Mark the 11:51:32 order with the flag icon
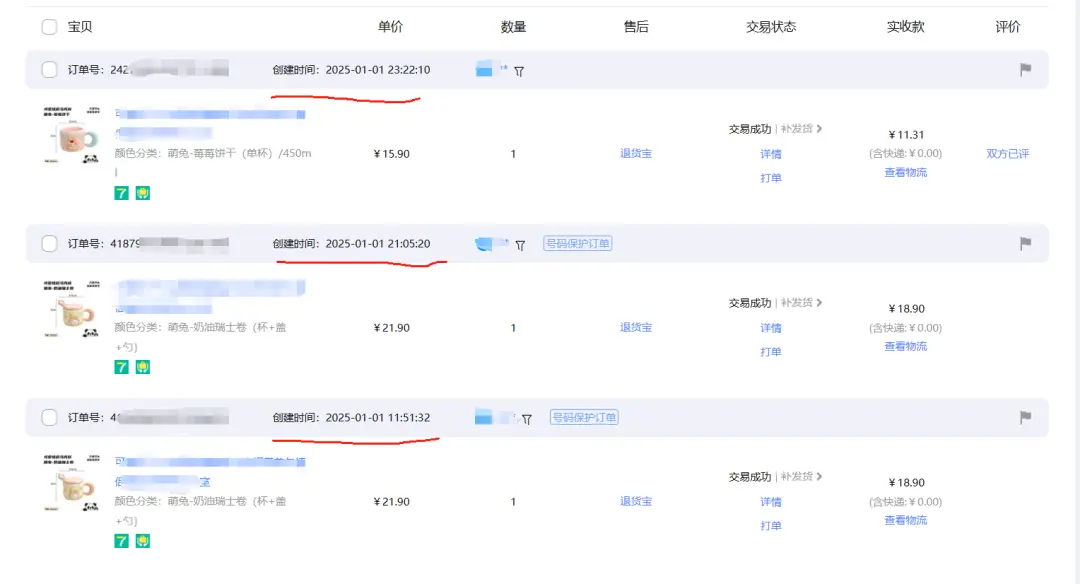The width and height of the screenshot is (1080, 584). tap(1025, 418)
